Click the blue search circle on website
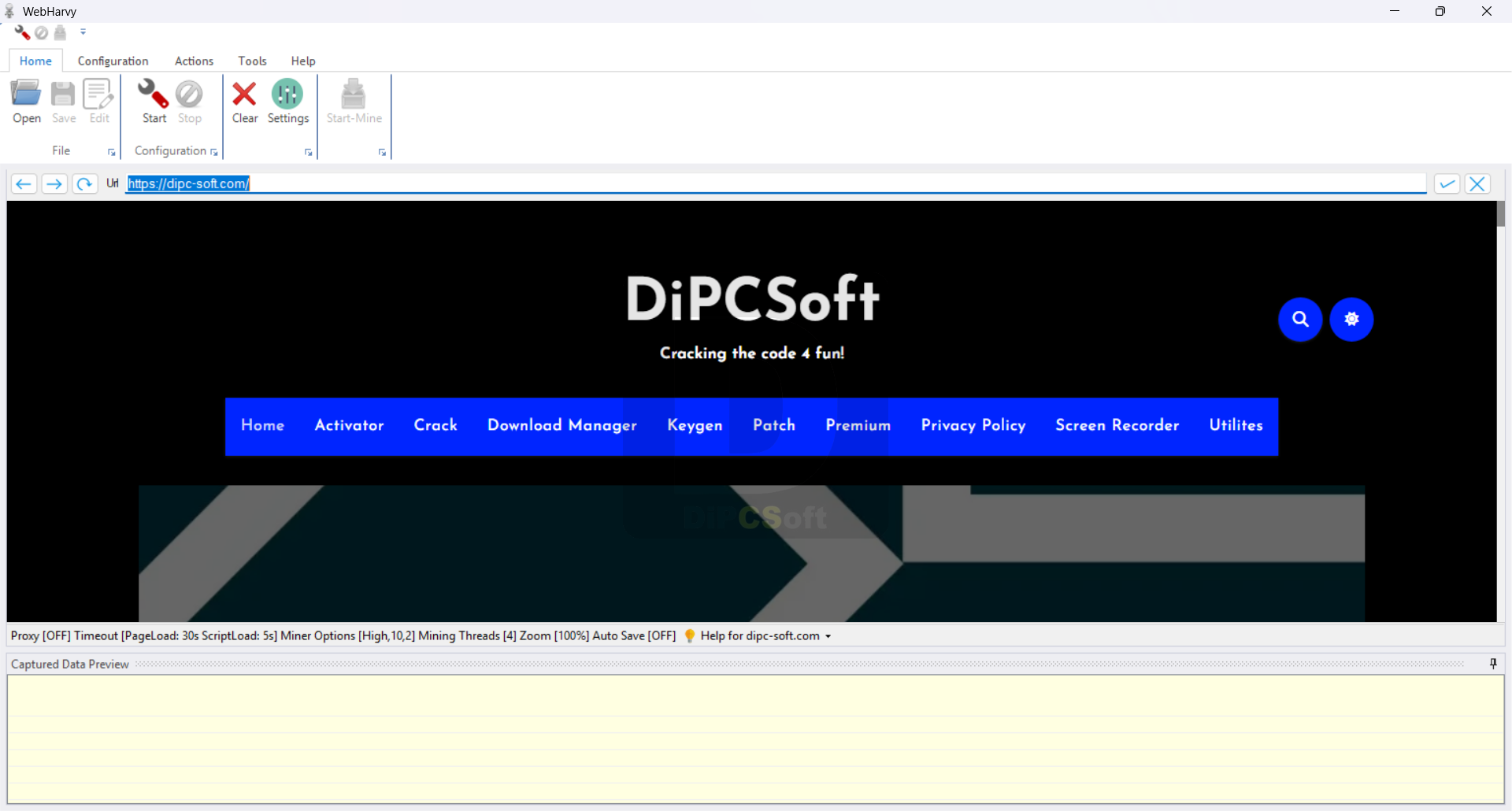Image resolution: width=1512 pixels, height=811 pixels. (1300, 320)
